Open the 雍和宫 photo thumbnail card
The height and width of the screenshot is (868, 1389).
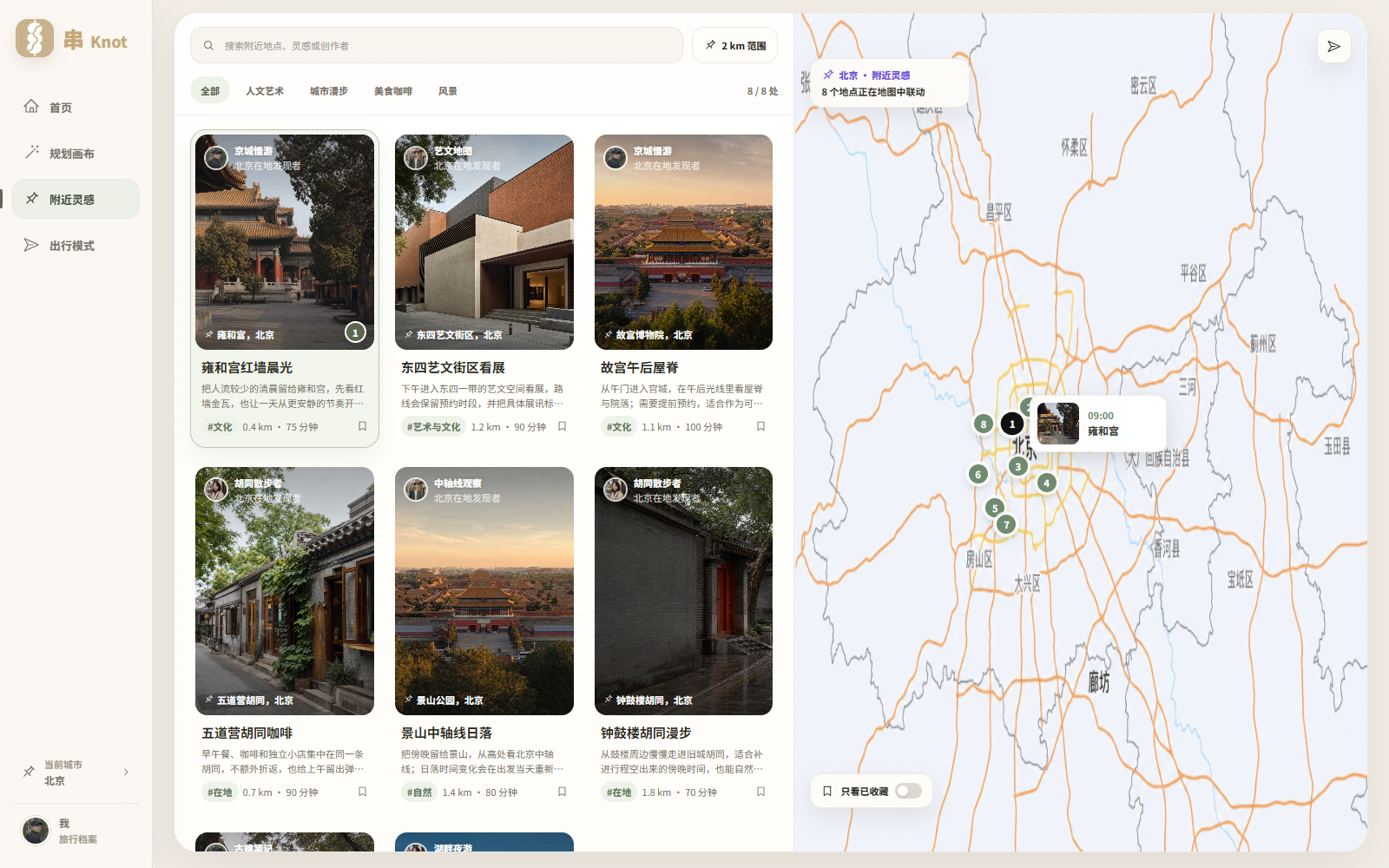point(285,242)
